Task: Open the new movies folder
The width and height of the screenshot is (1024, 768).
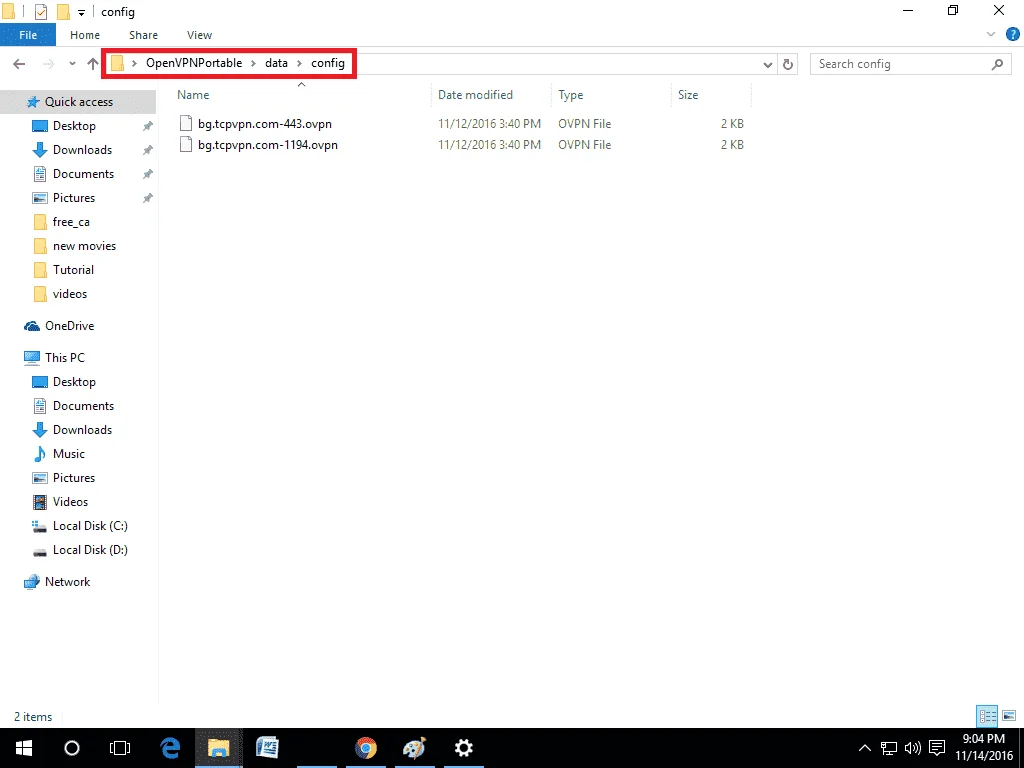Action: pos(84,246)
